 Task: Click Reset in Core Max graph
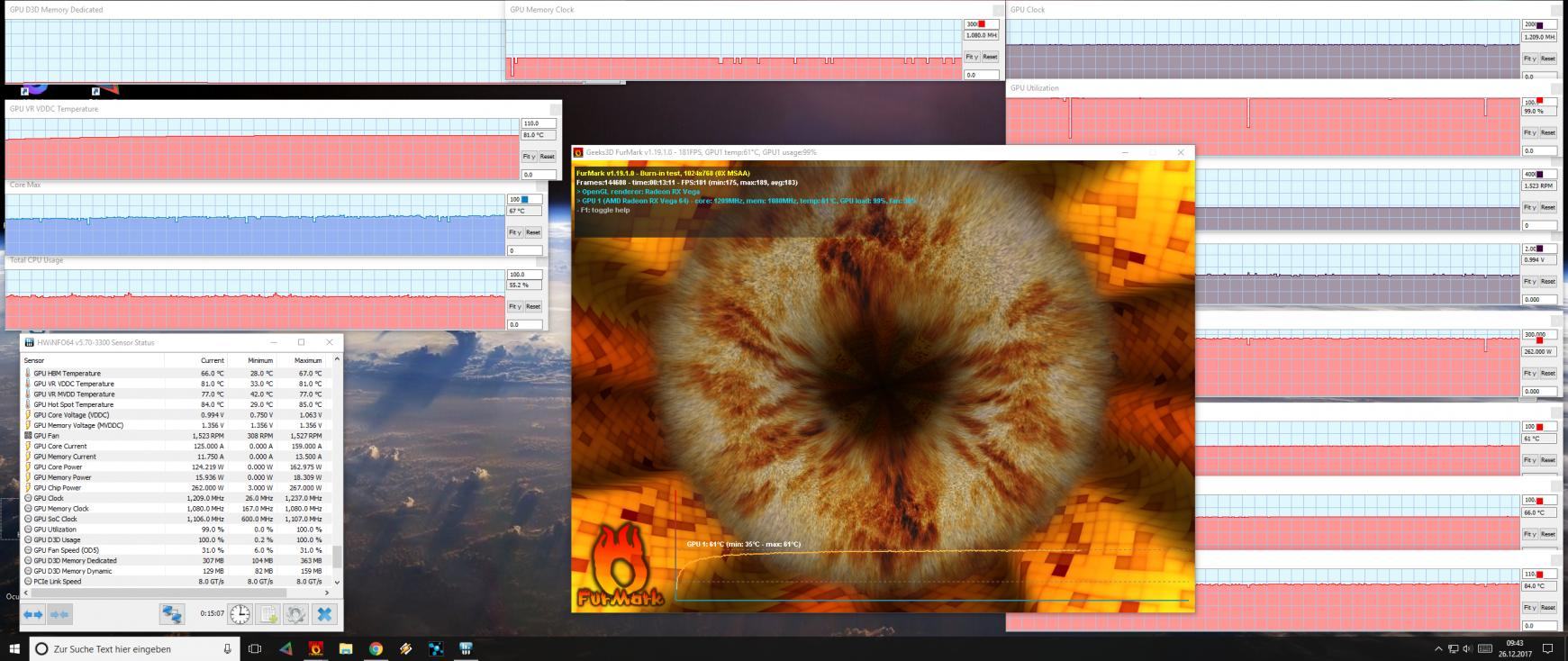point(533,232)
